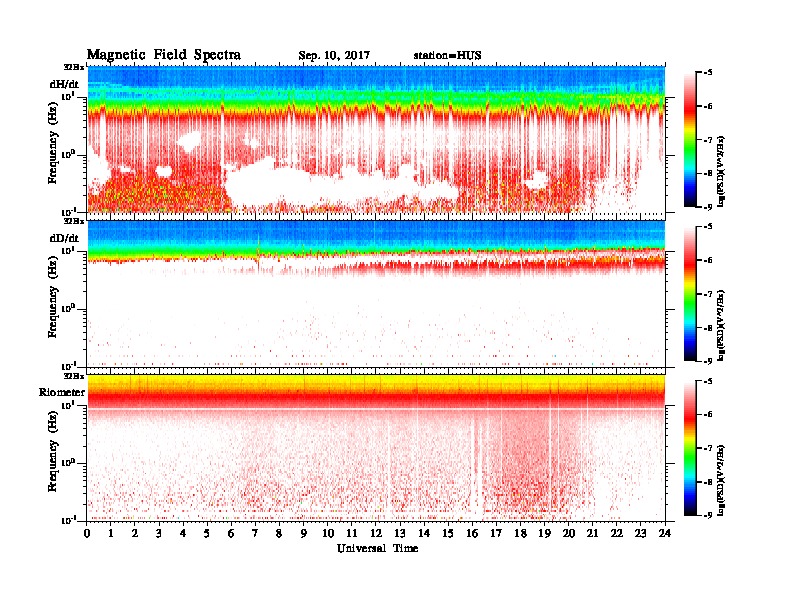Click the hour "24" tick label
This screenshot has width=792, height=612.
[665, 533]
